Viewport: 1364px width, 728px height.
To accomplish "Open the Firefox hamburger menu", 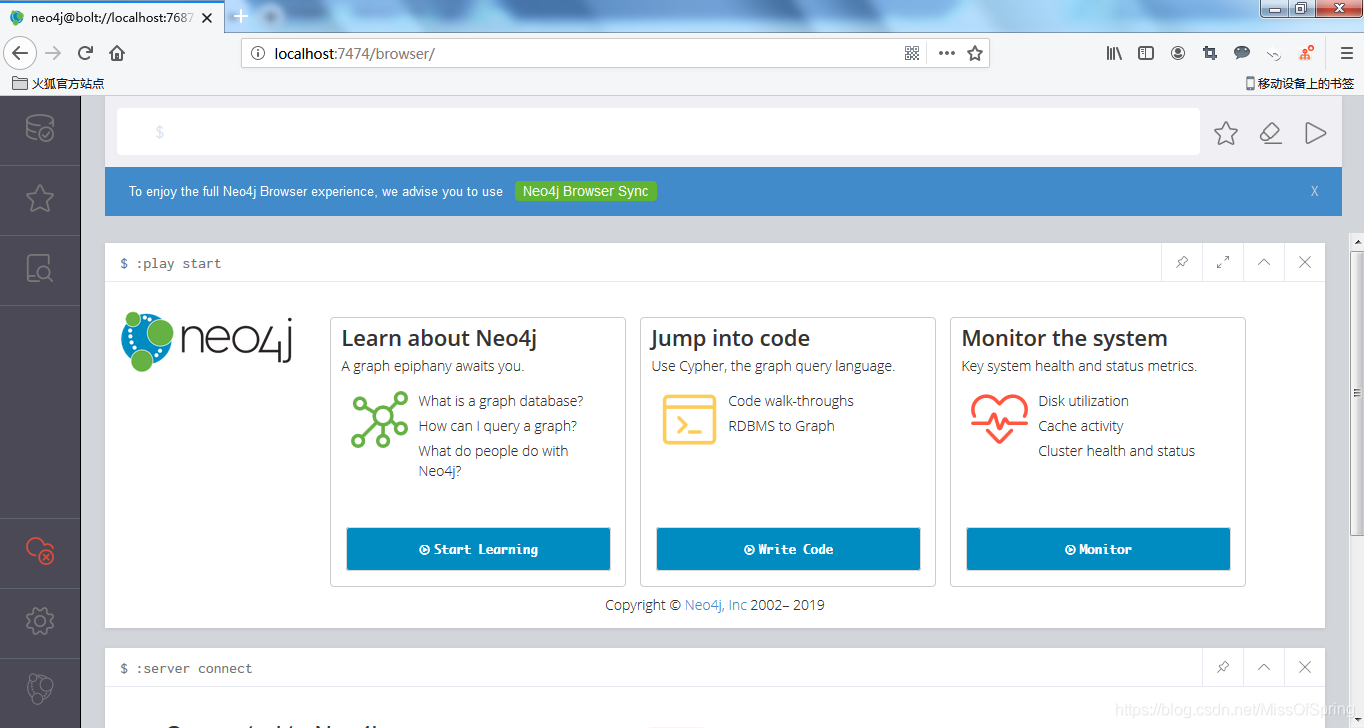I will (1346, 53).
